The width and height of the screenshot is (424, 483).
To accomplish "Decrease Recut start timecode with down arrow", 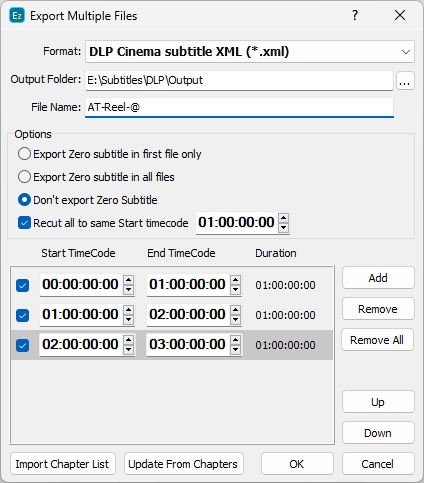I will 283,227.
